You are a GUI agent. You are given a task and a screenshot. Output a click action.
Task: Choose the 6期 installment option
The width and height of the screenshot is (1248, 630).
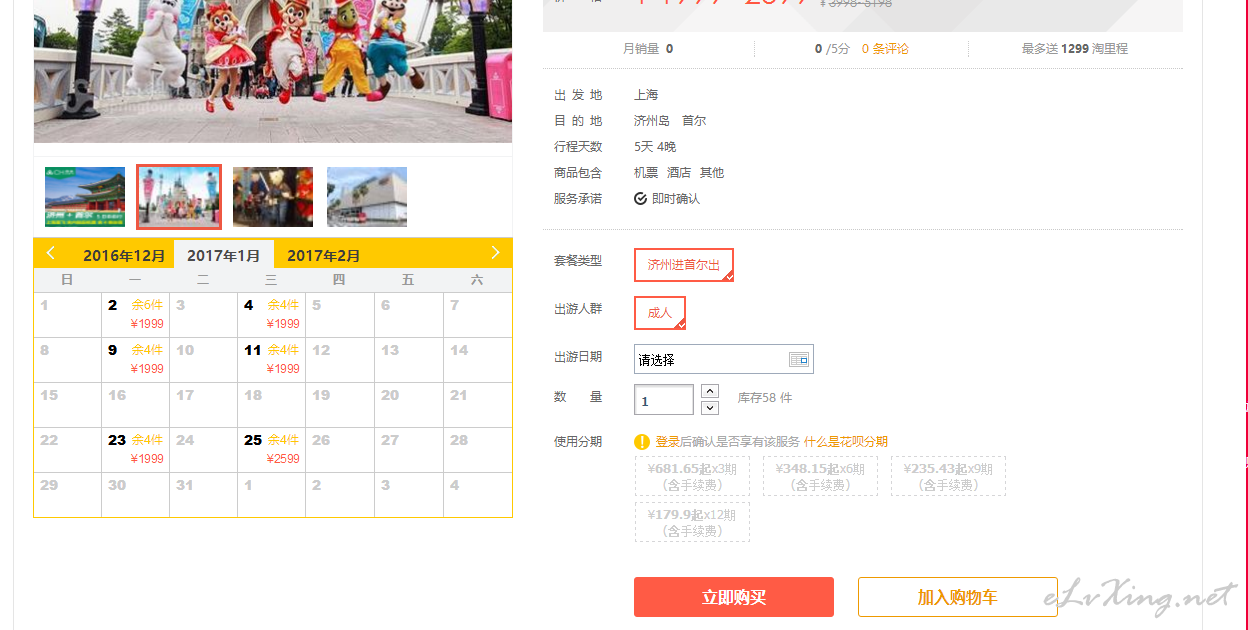coord(820,476)
